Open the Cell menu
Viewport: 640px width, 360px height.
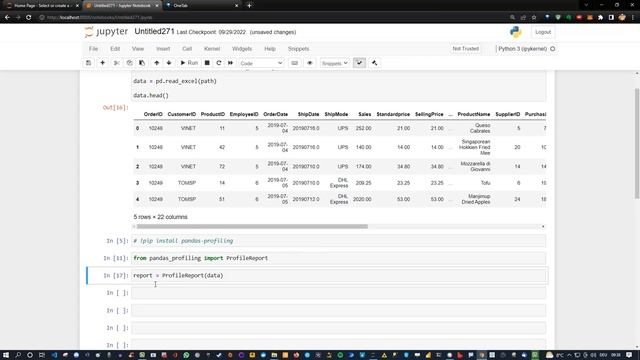(x=187, y=49)
